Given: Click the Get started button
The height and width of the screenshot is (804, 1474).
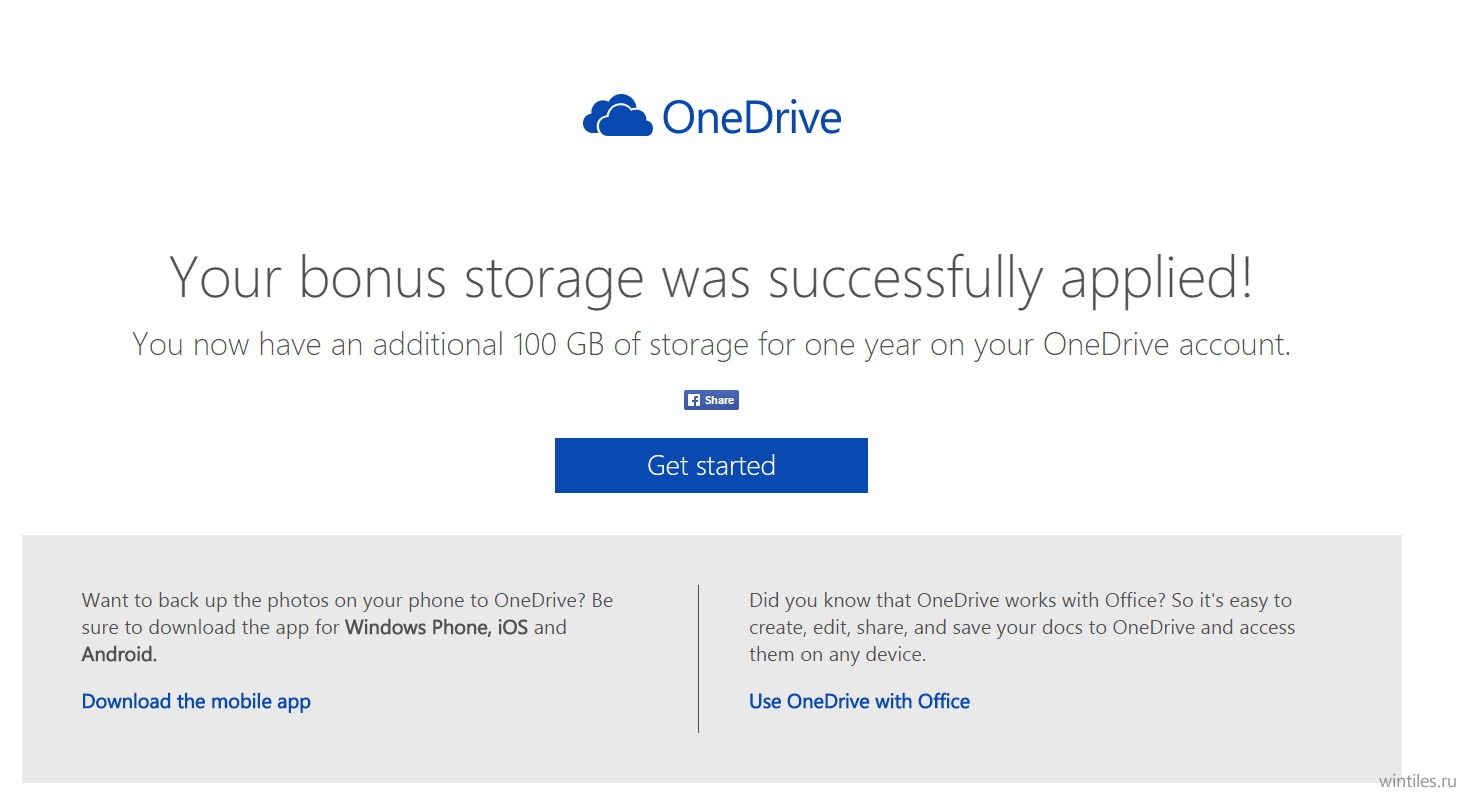Looking at the screenshot, I should 711,465.
